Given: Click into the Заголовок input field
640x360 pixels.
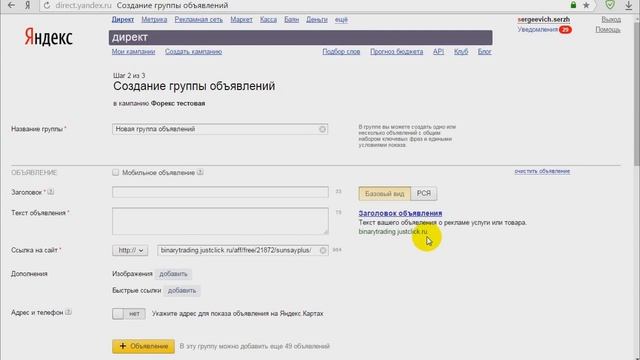Looking at the screenshot, I should [x=220, y=192].
